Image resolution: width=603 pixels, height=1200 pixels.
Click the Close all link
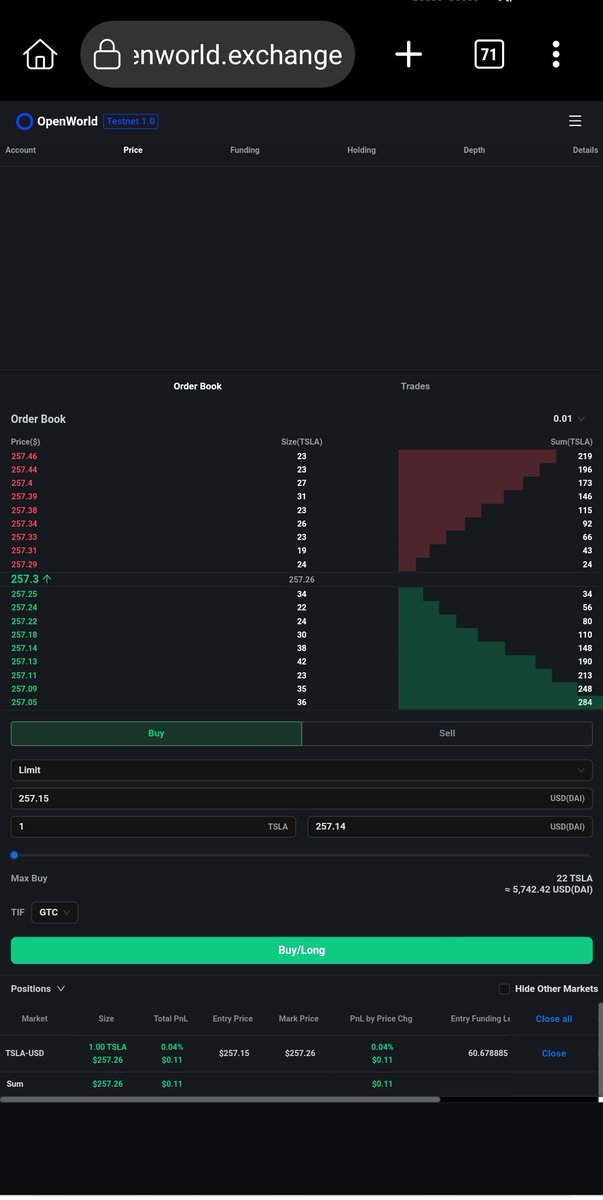(x=554, y=1019)
